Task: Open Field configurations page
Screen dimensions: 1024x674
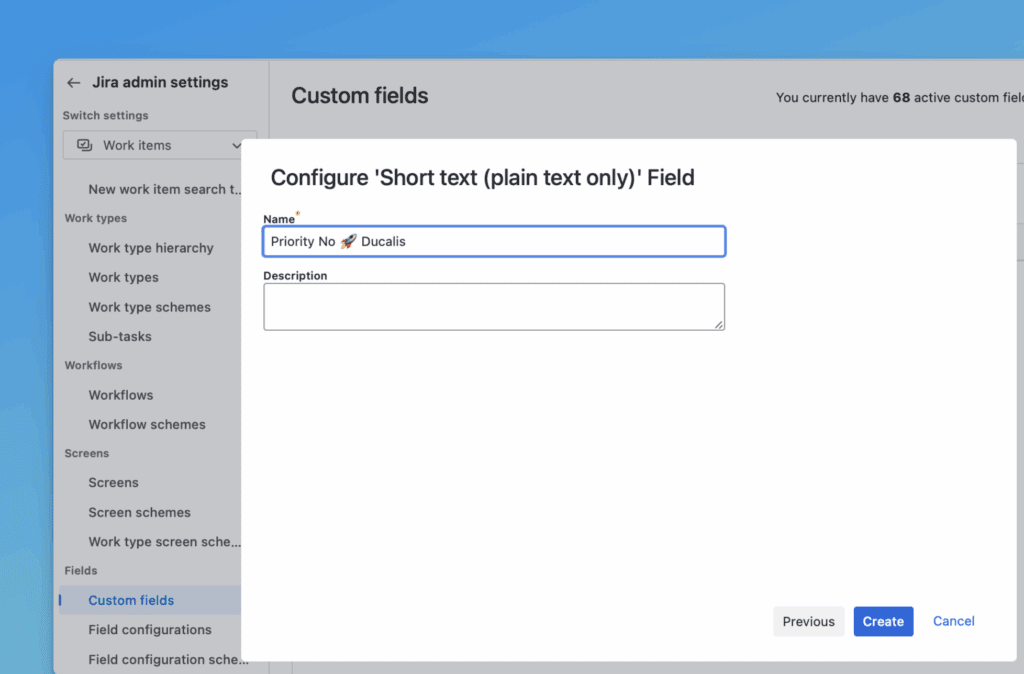Action: (x=150, y=629)
